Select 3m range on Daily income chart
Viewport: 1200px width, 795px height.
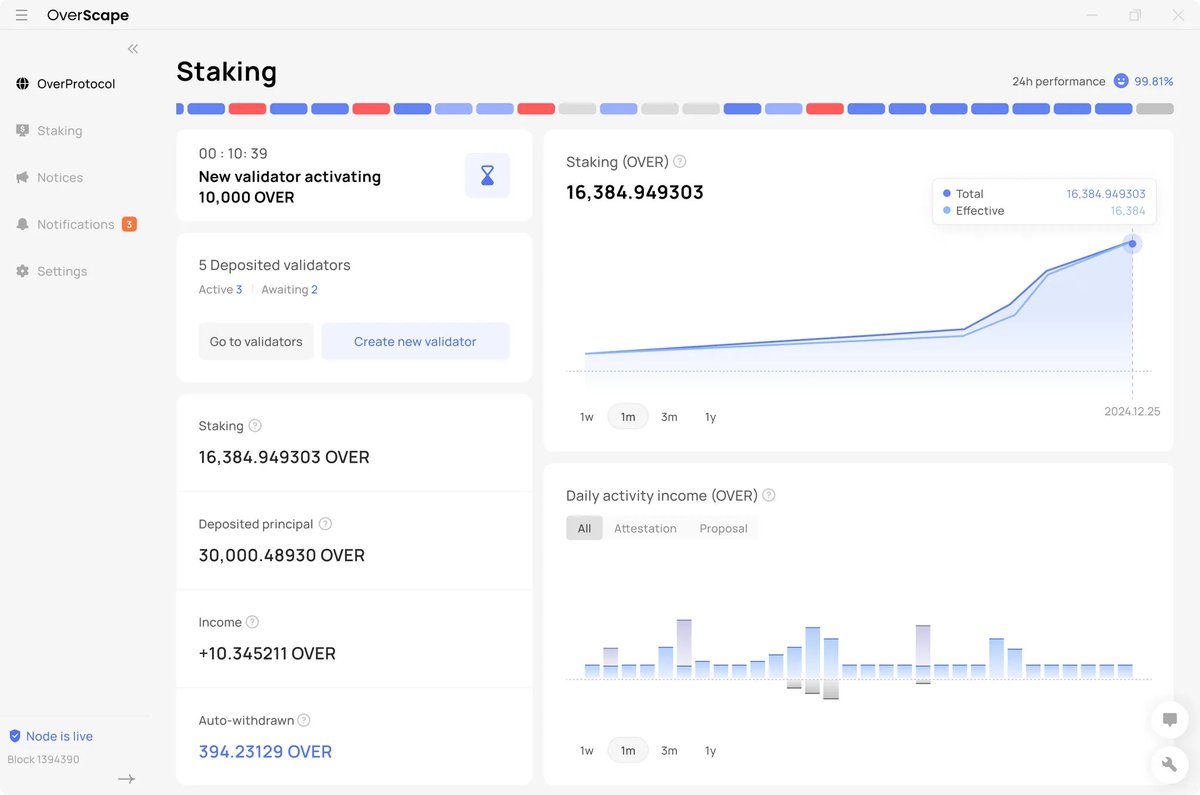(669, 751)
